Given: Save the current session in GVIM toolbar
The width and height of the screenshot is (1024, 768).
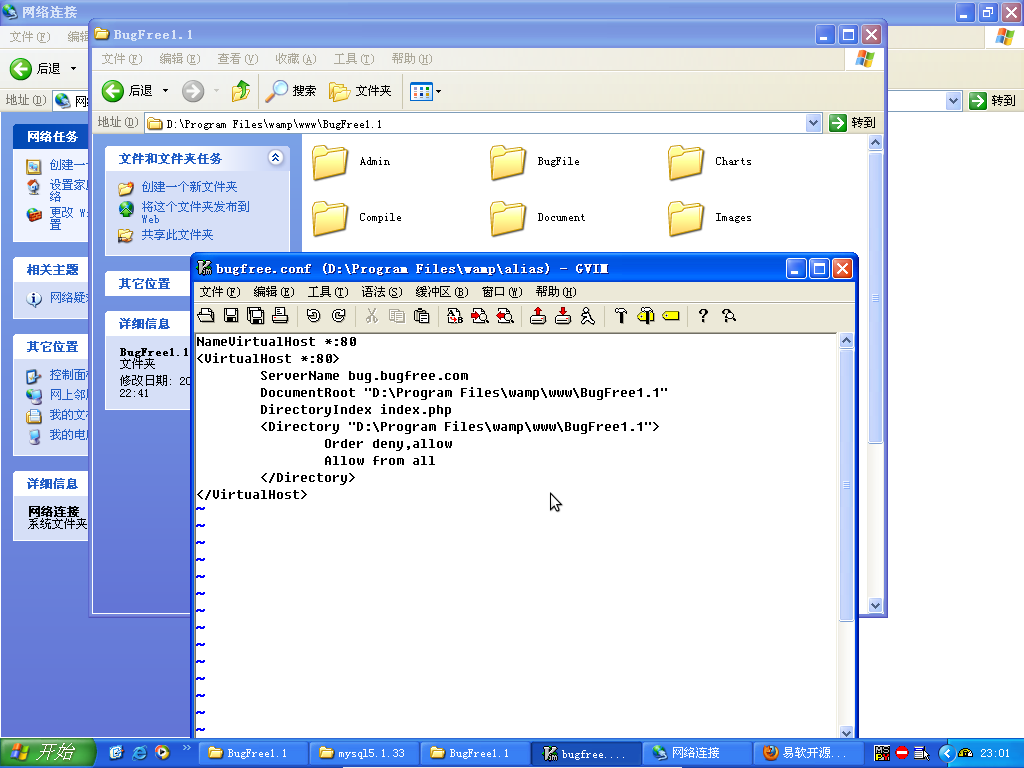Looking at the screenshot, I should [563, 316].
